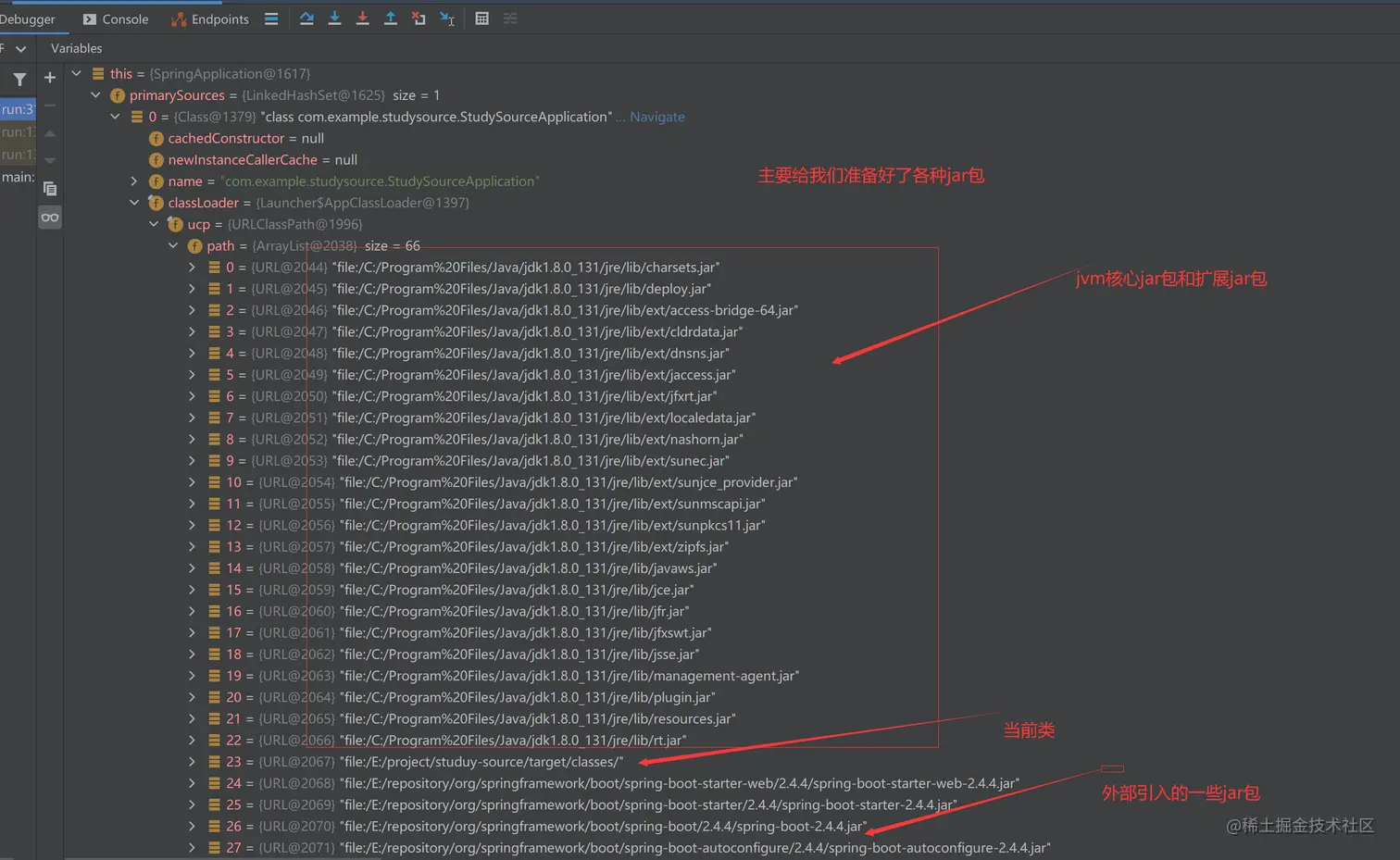Collapse the primarySources node
Image resolution: width=1400 pixels, height=860 pixels.
(x=95, y=94)
